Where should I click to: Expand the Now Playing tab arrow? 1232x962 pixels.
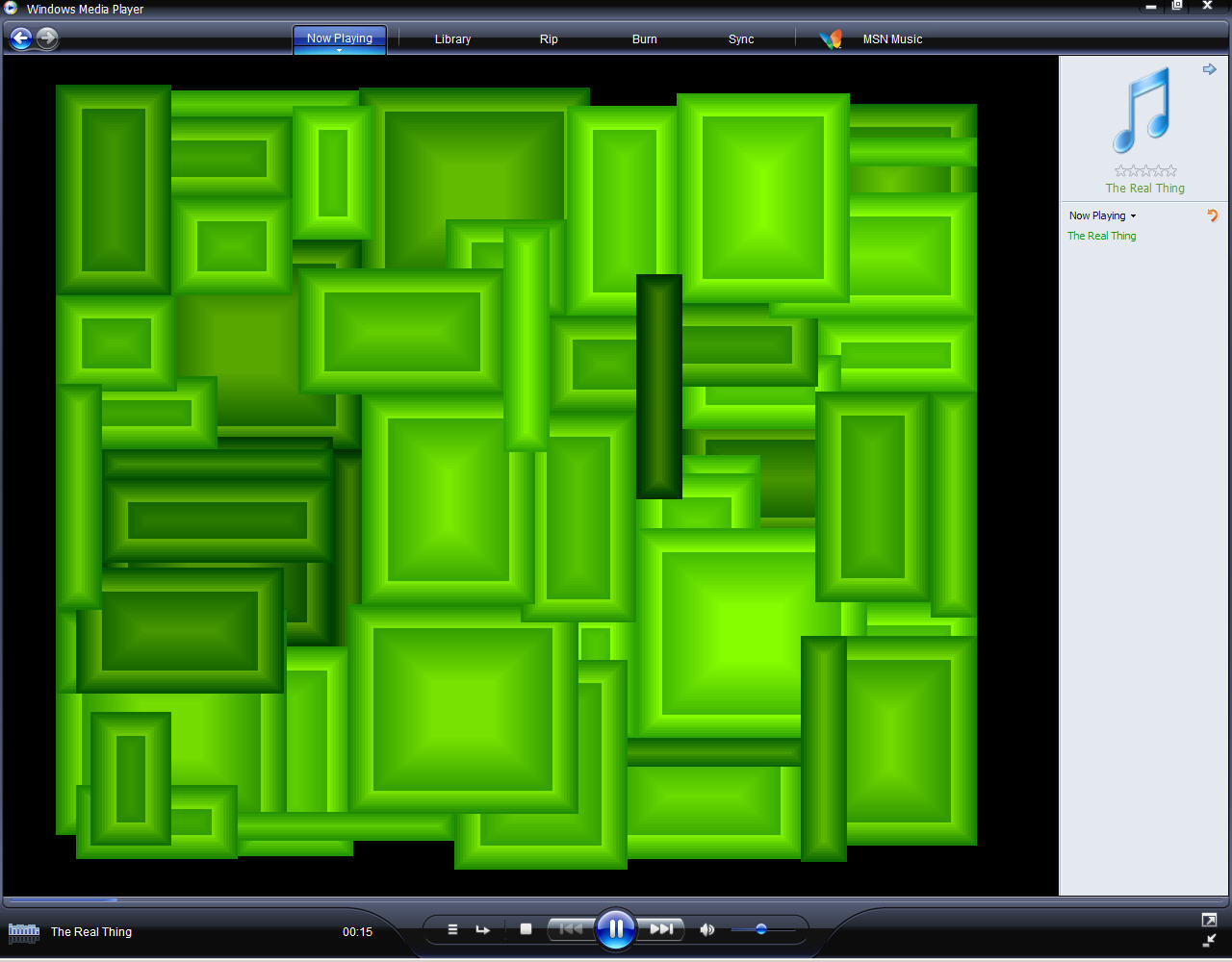[x=340, y=50]
